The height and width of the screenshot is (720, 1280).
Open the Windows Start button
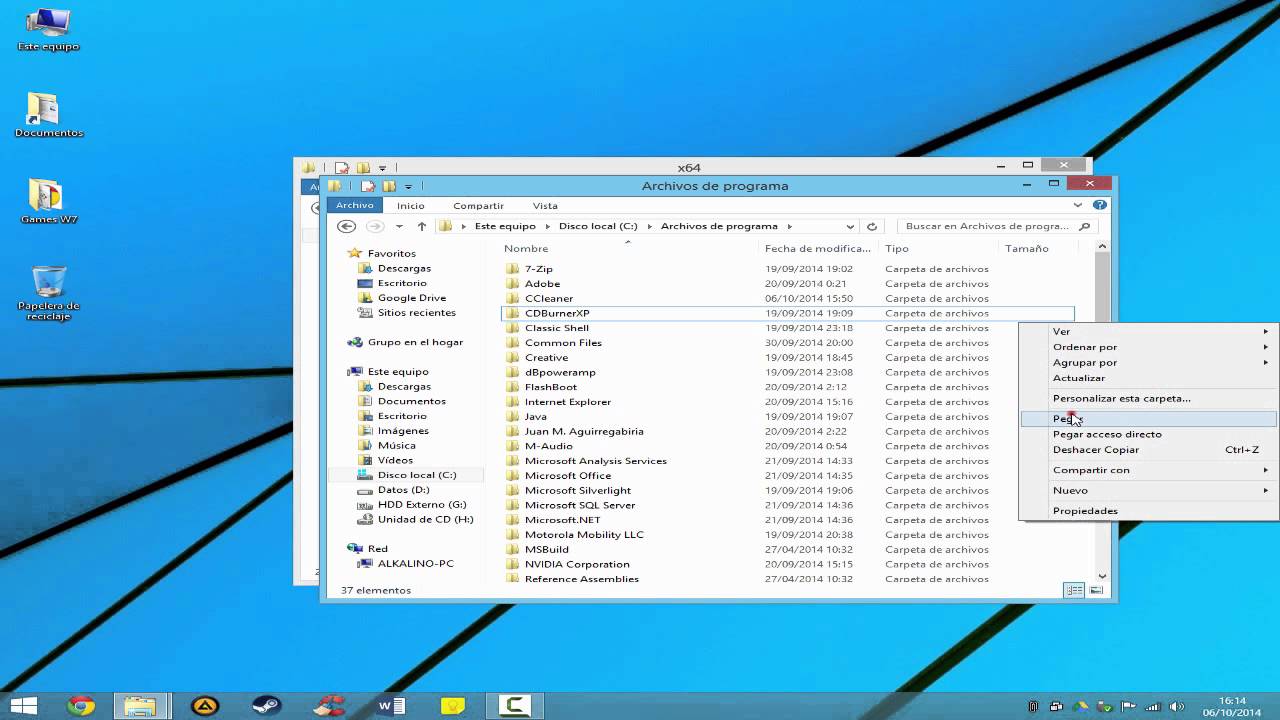click(24, 706)
